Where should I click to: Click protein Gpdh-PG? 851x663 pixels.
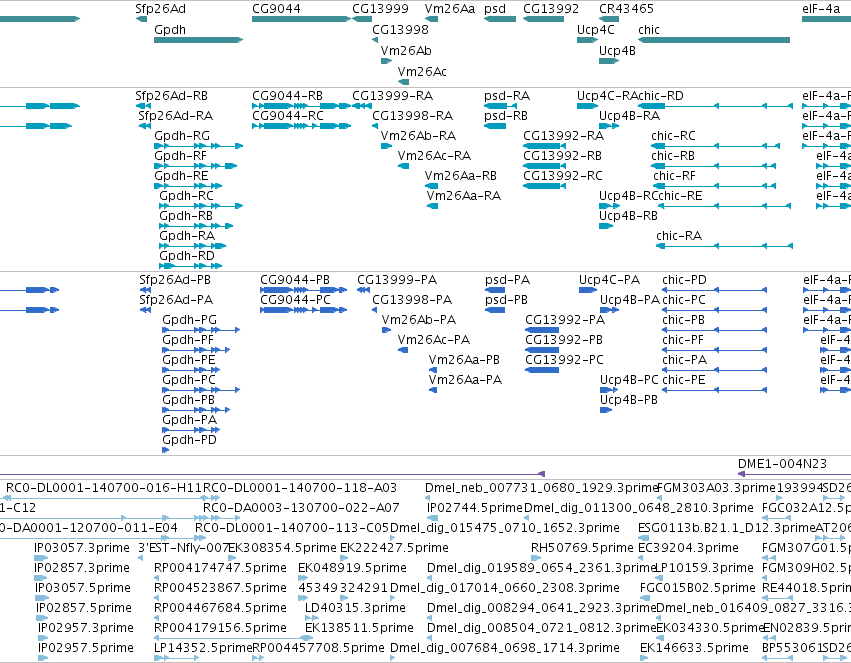pyautogui.click(x=189, y=320)
